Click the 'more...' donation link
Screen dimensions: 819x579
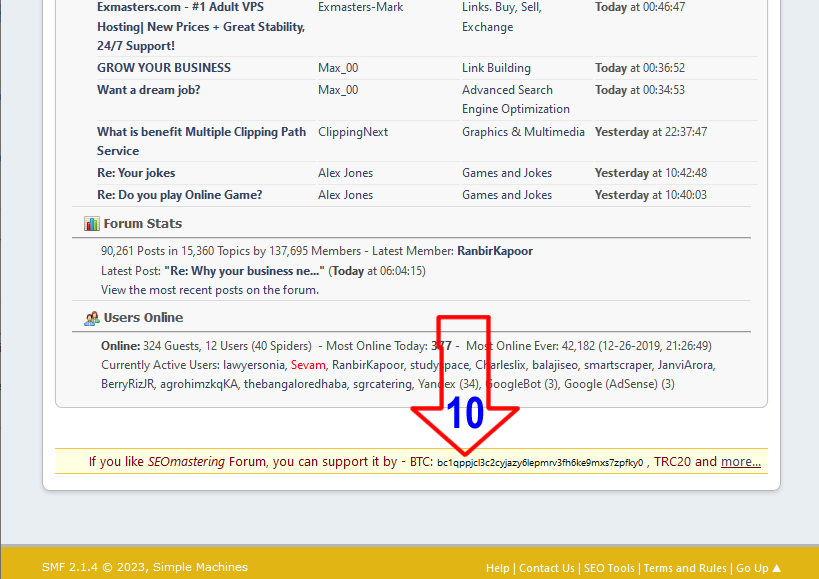(740, 462)
